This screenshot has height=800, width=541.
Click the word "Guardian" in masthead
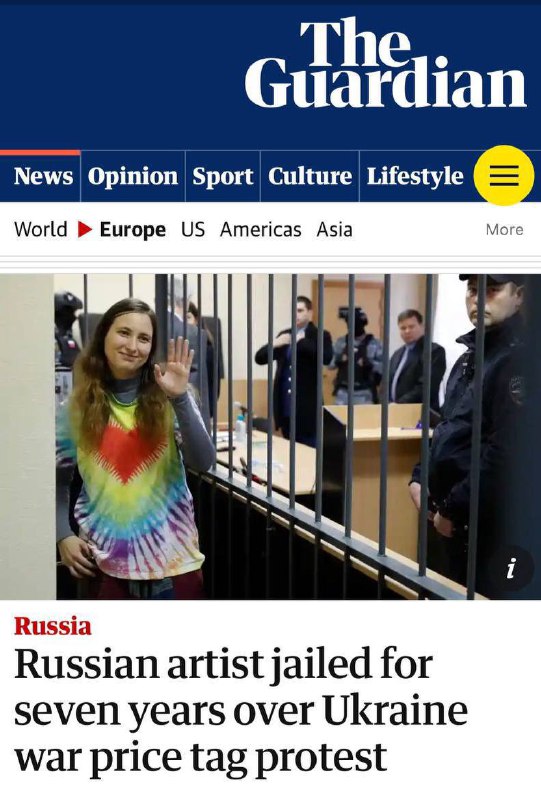click(385, 82)
